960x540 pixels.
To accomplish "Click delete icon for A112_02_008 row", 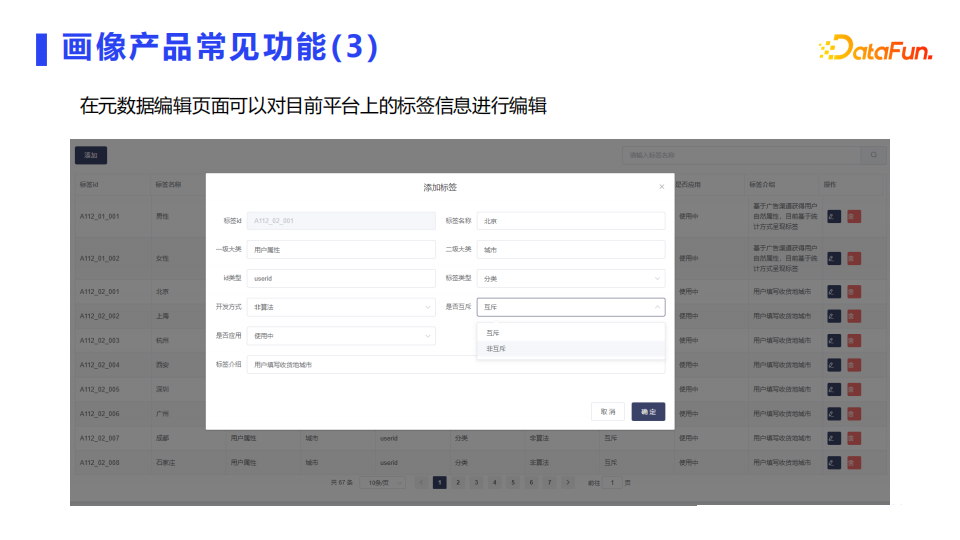I will pyautogui.click(x=854, y=463).
